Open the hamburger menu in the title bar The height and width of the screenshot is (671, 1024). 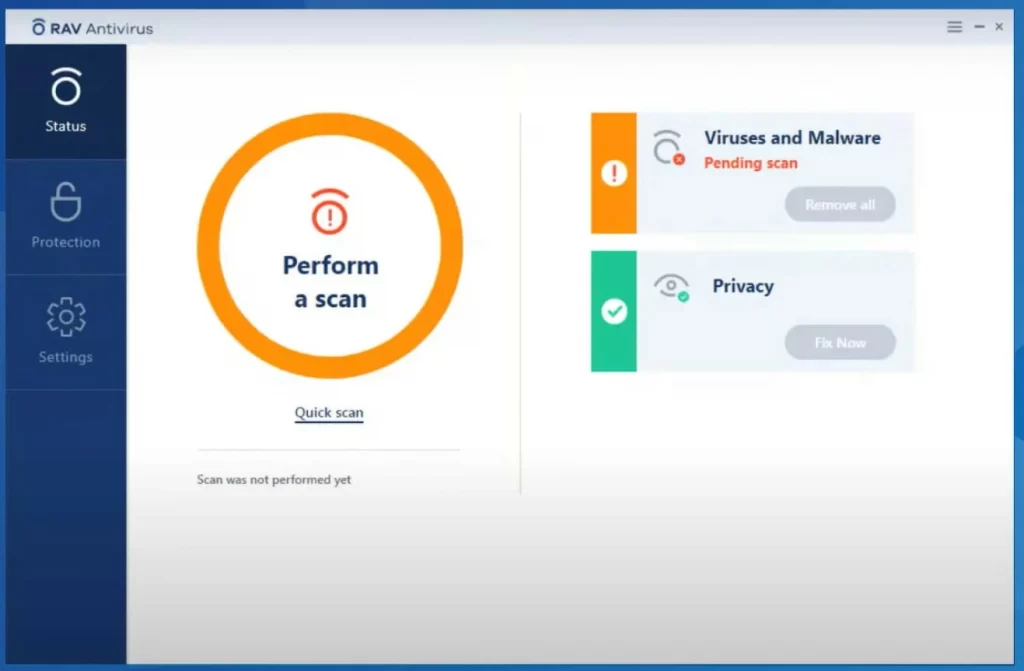coord(954,27)
